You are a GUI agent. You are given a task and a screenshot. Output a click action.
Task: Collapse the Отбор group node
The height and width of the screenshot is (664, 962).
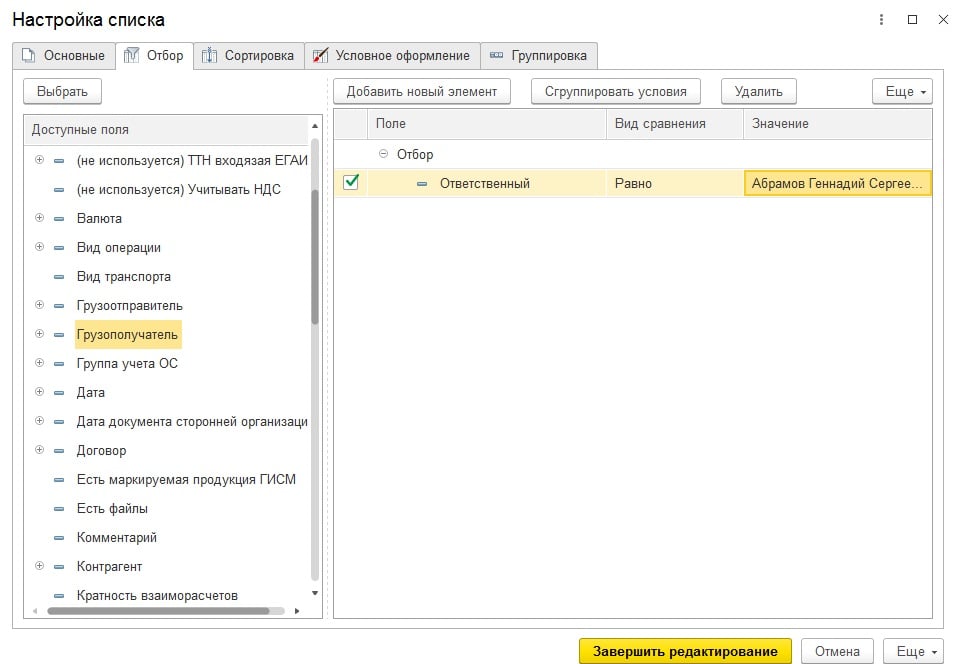pos(384,155)
